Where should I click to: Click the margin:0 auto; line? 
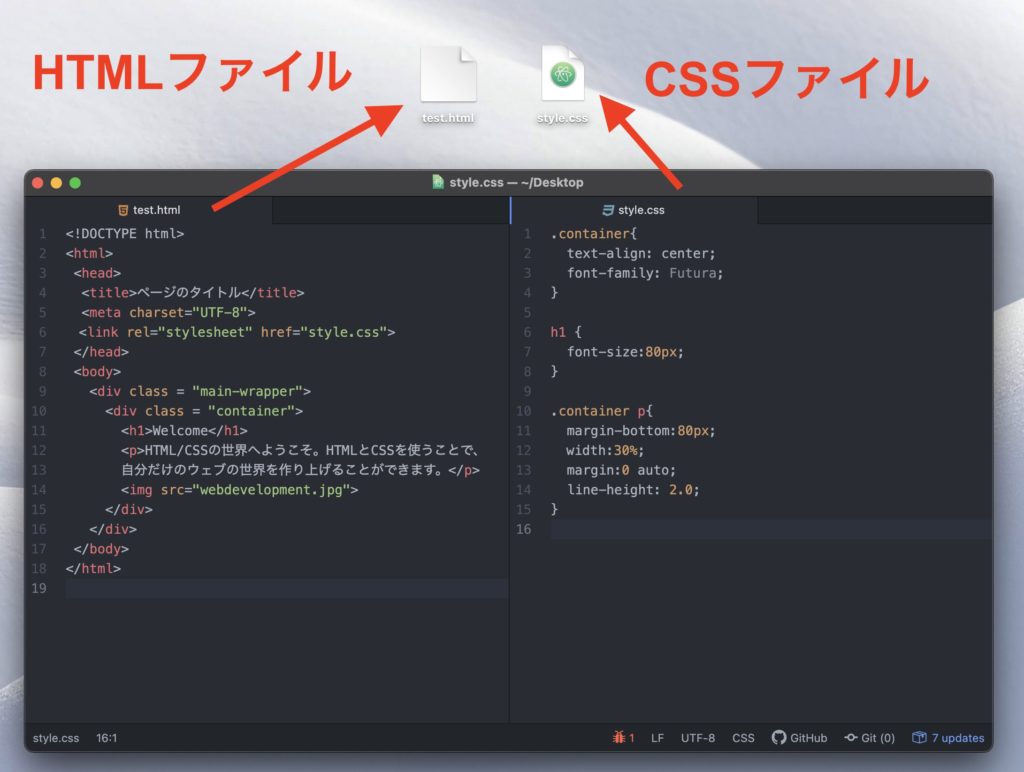pyautogui.click(x=621, y=470)
